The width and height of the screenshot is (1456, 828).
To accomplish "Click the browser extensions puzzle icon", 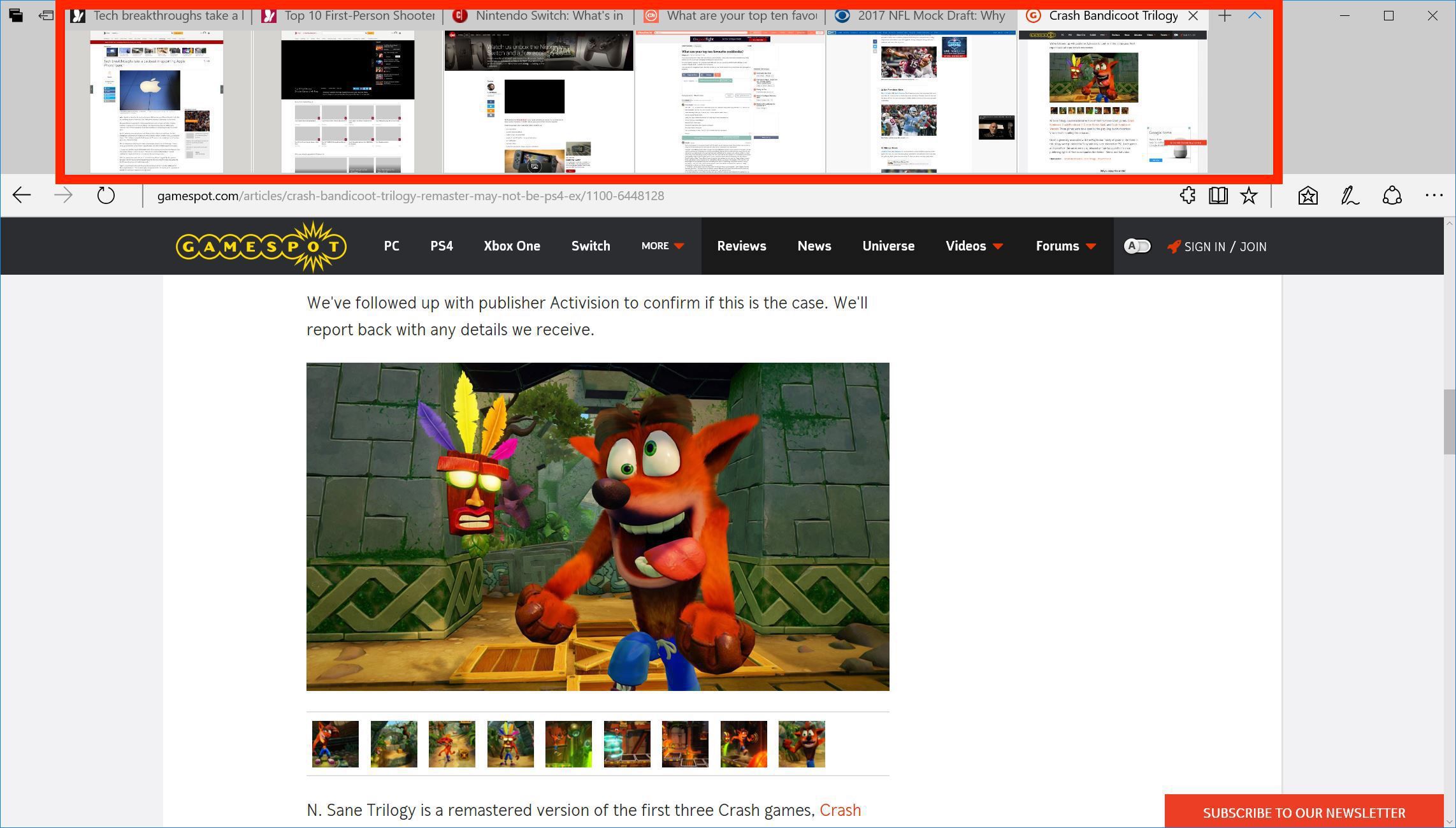I will (1188, 195).
